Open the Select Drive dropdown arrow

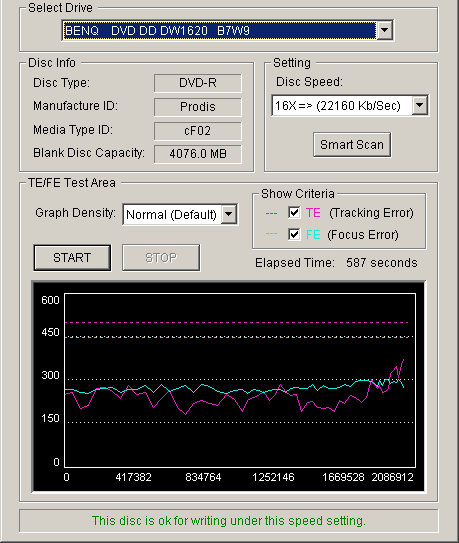(385, 30)
